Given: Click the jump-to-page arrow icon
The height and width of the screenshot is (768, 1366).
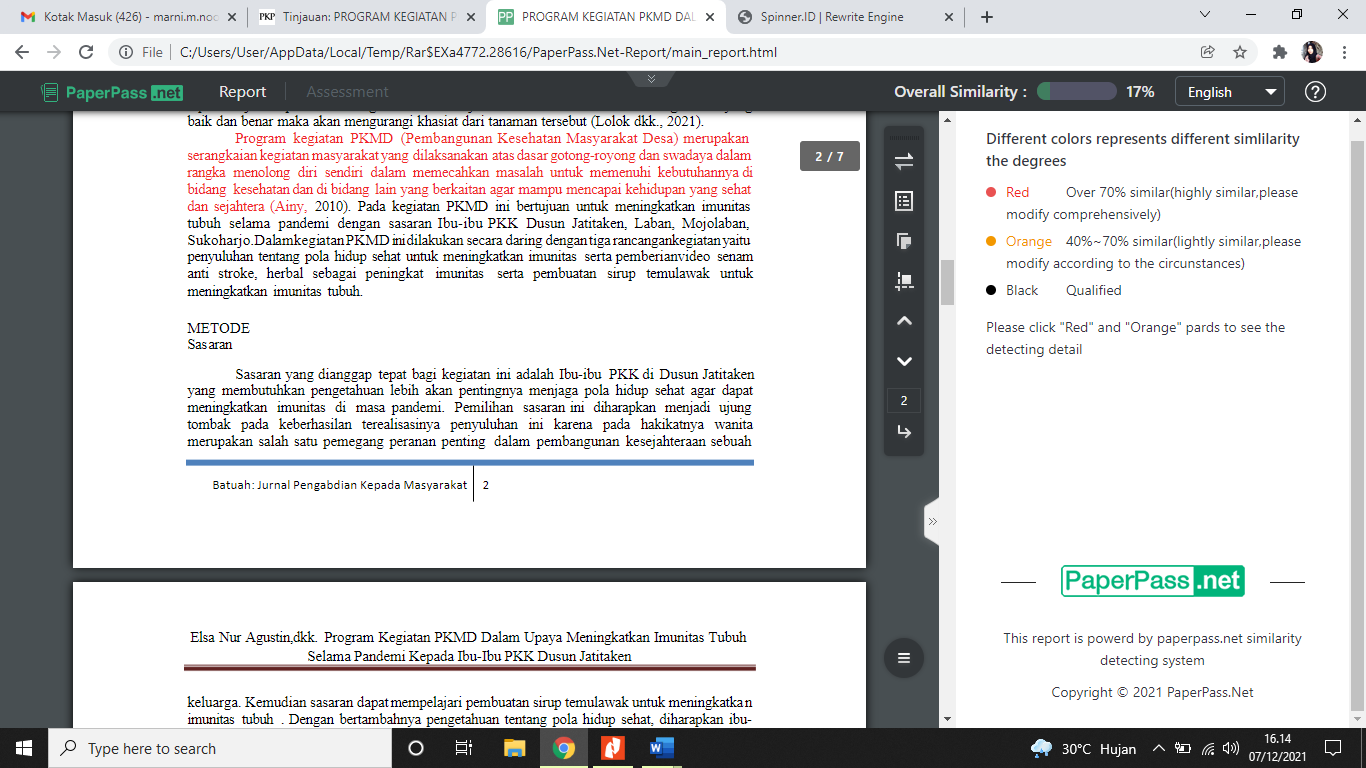Looking at the screenshot, I should (904, 432).
